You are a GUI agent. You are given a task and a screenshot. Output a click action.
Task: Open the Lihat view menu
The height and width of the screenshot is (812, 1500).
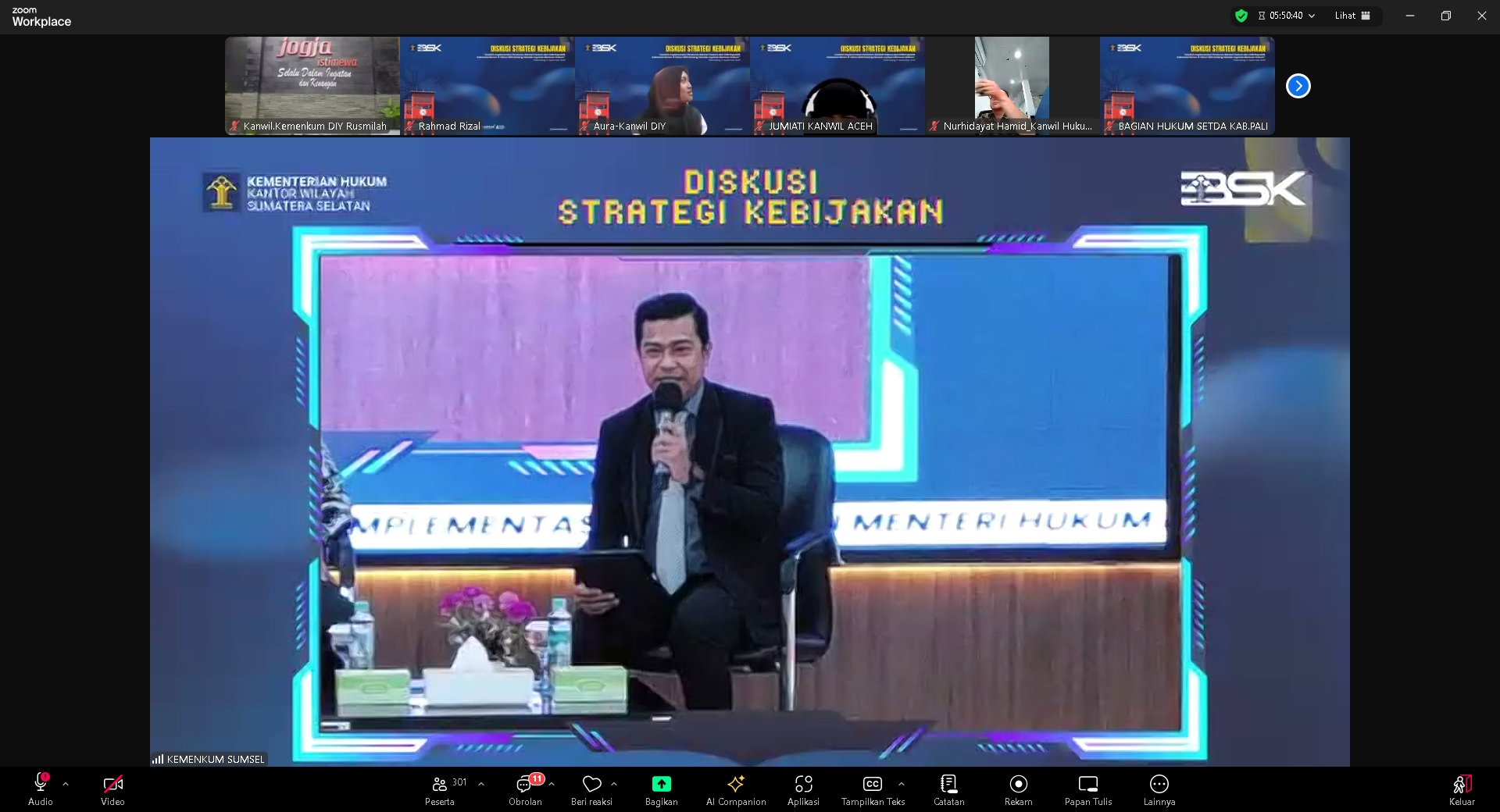tap(1352, 16)
